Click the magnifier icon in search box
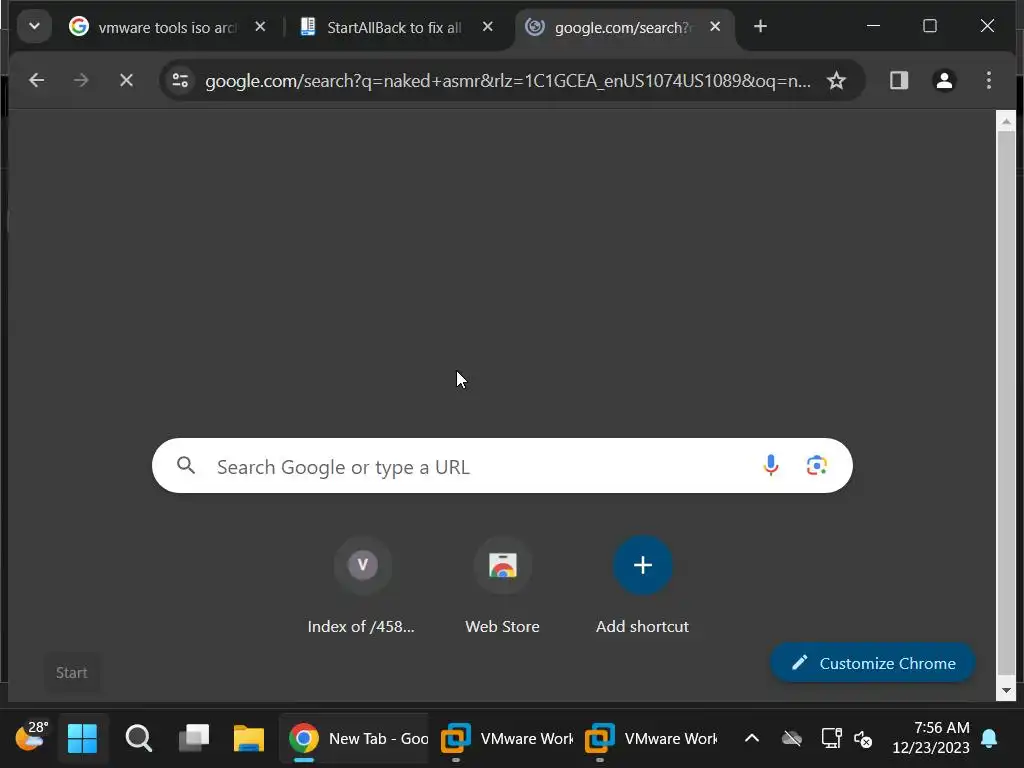 click(x=186, y=466)
